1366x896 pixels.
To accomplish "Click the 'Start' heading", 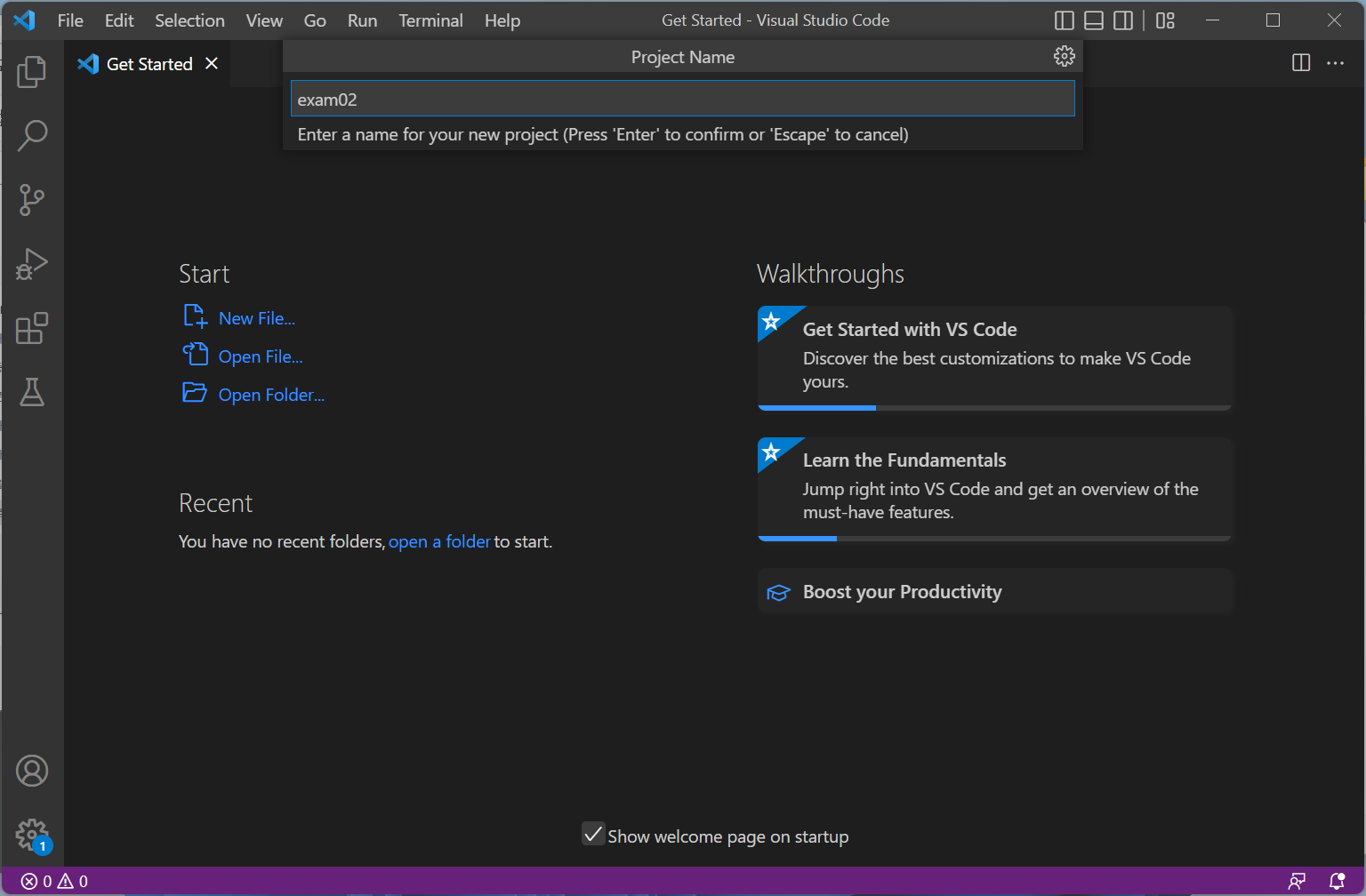I will 204,274.
